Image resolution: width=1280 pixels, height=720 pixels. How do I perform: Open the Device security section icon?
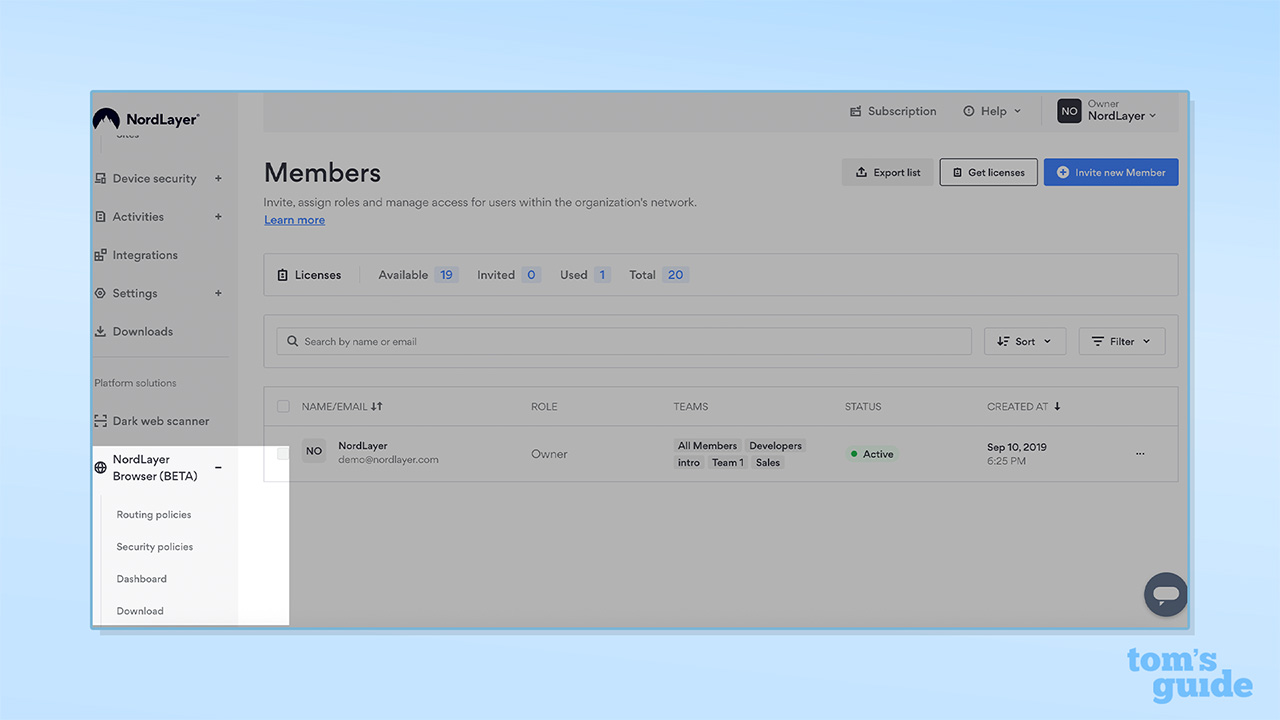(102, 178)
